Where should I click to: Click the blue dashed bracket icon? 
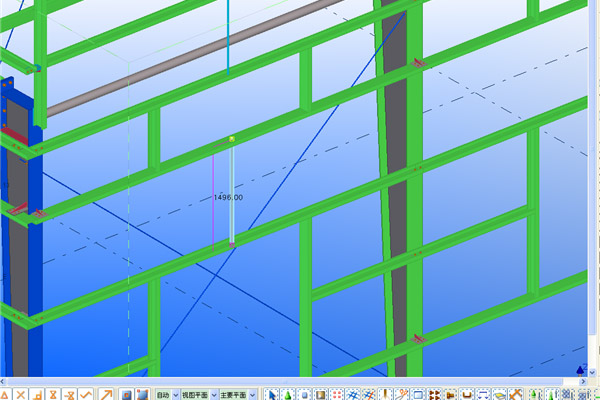(x=483, y=395)
